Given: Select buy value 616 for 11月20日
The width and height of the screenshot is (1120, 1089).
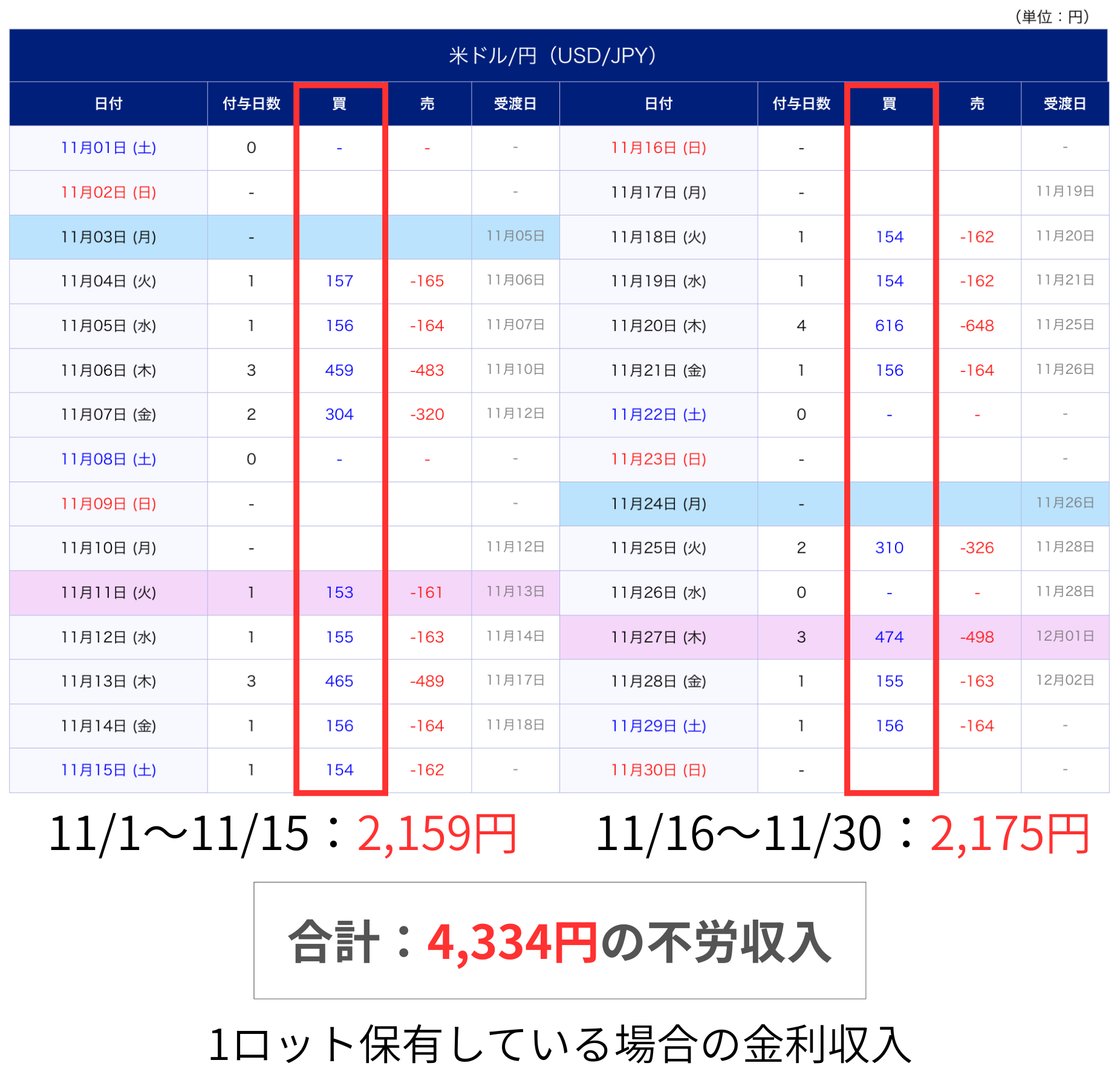Looking at the screenshot, I should [889, 326].
